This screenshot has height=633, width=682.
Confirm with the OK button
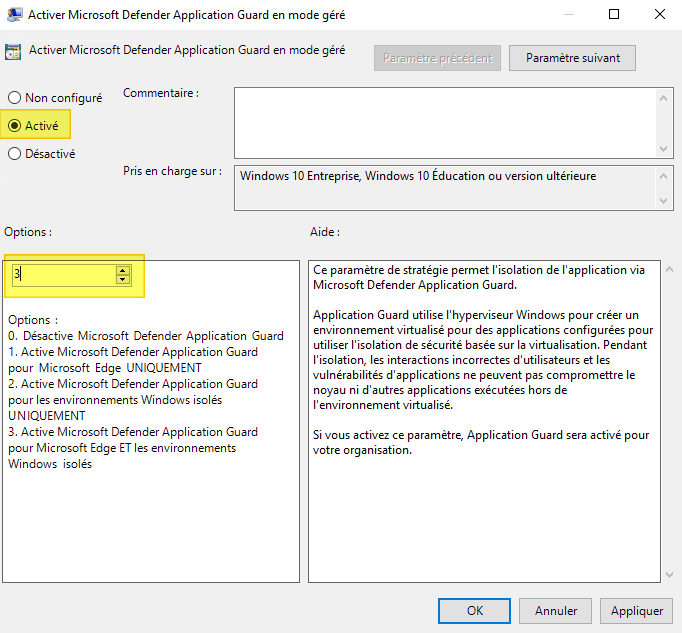click(475, 611)
